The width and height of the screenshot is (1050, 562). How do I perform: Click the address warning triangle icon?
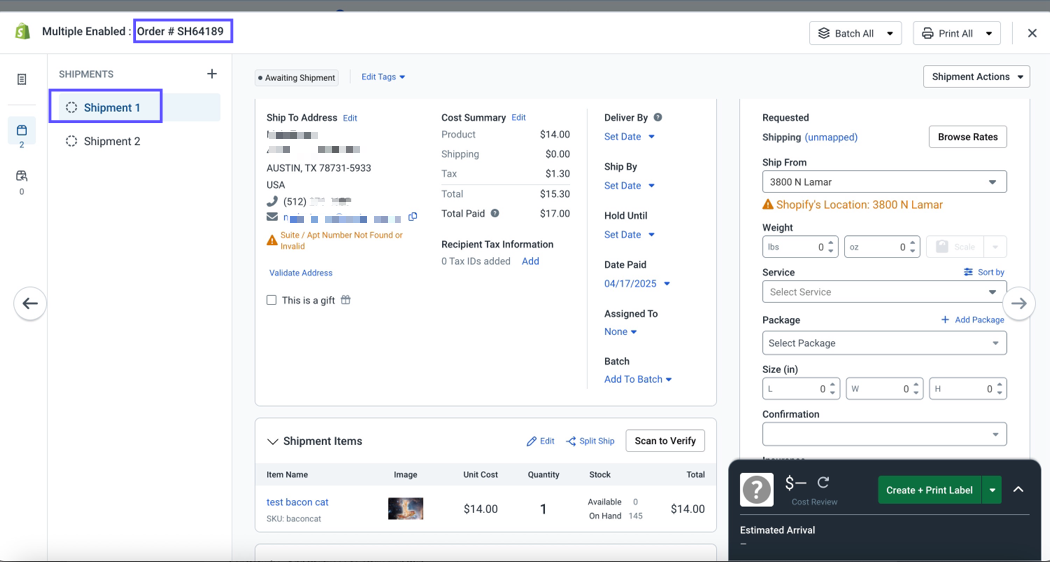[x=272, y=240]
